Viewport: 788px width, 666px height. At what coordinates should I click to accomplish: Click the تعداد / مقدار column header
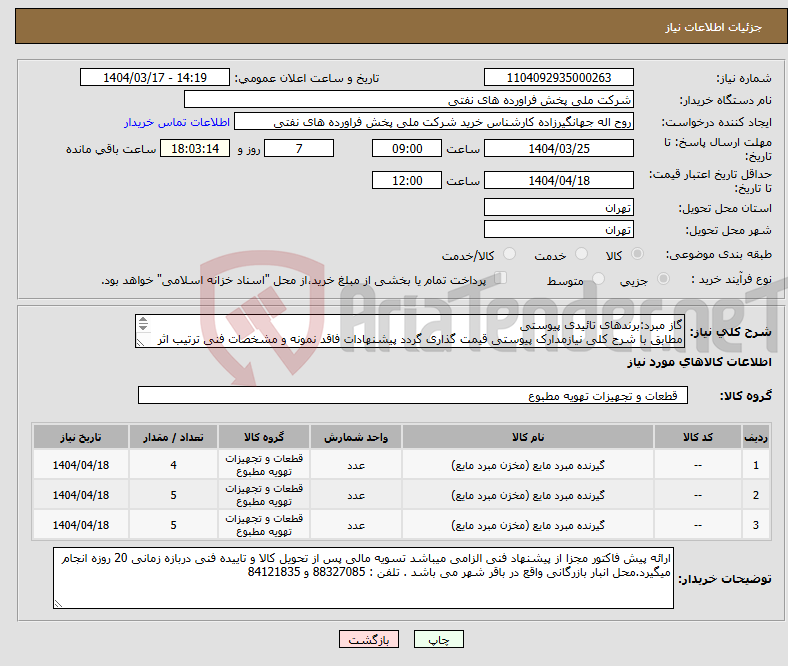[173, 437]
